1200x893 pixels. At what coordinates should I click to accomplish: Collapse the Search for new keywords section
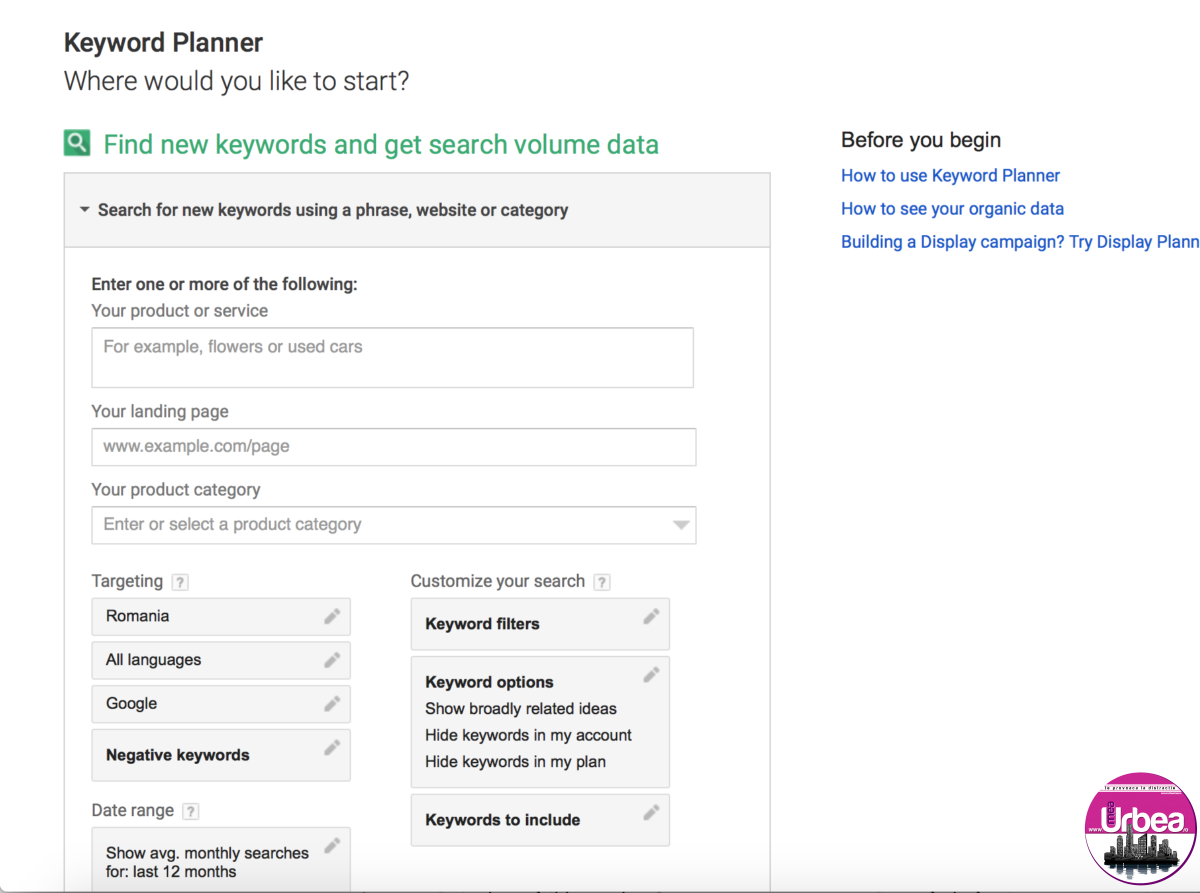[83, 210]
